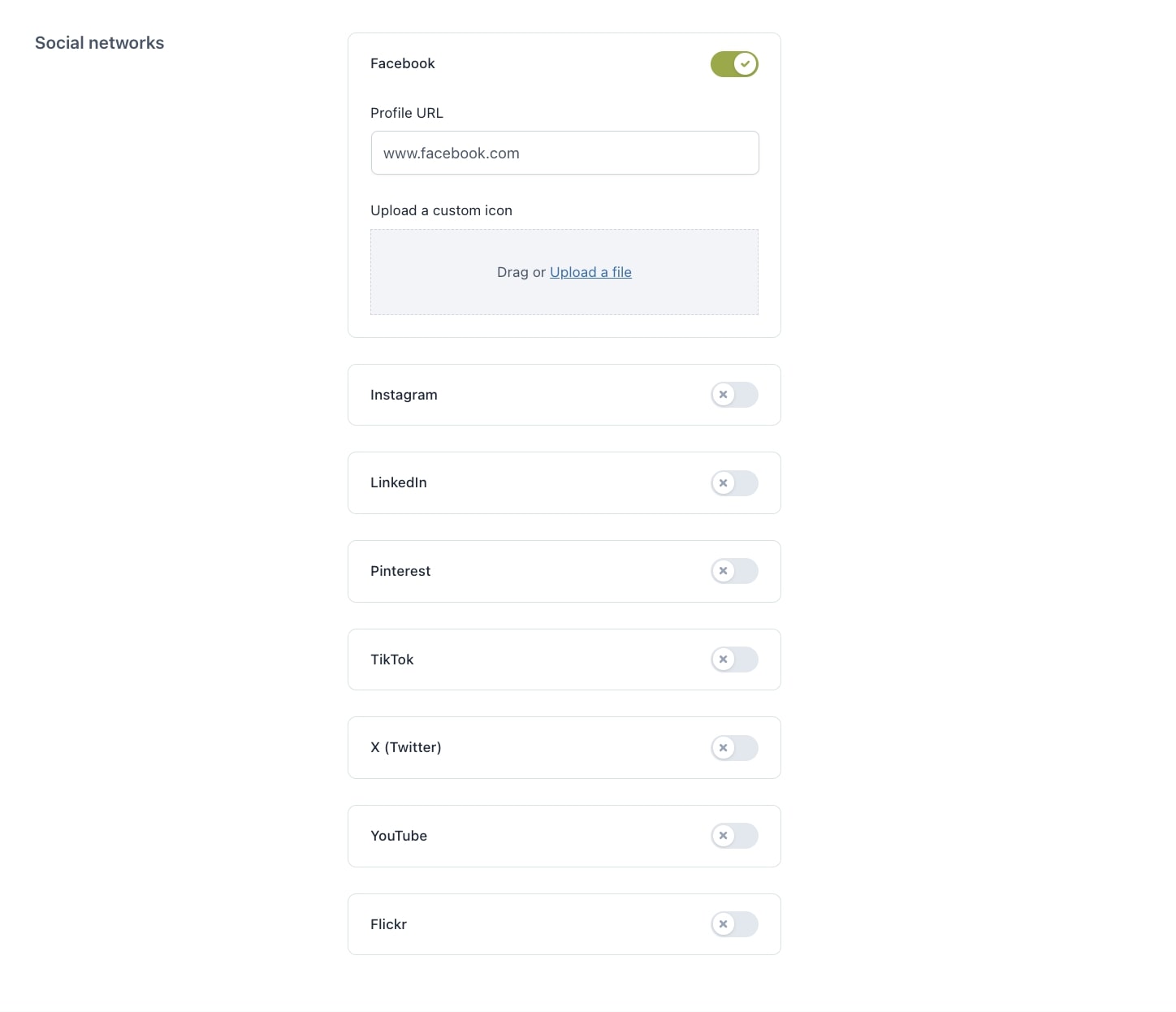Screen dimensions: 1176x1012
Task: Enable the Instagram toggle switch
Action: tap(734, 395)
